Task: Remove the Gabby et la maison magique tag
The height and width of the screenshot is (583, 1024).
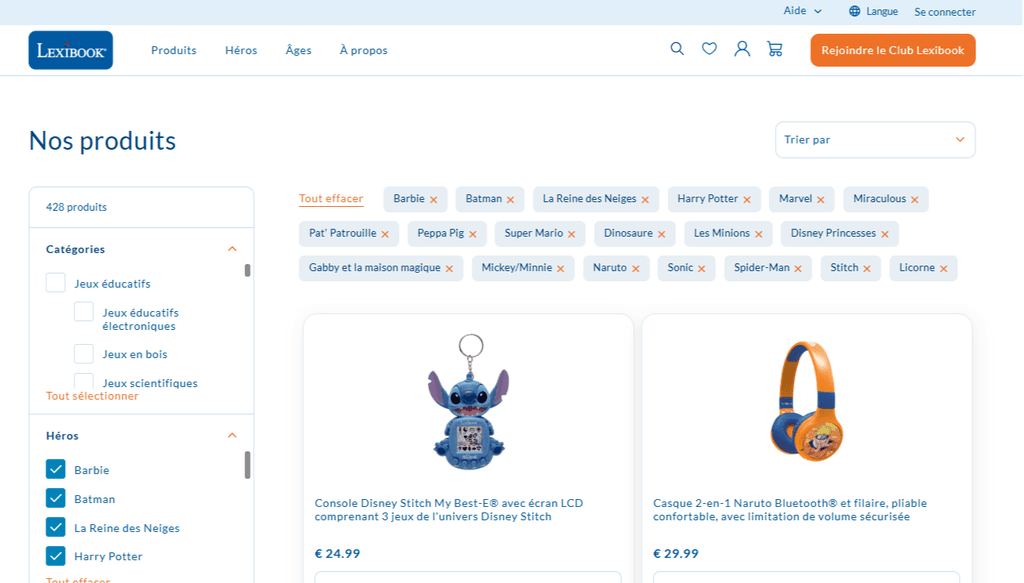Action: (x=449, y=269)
